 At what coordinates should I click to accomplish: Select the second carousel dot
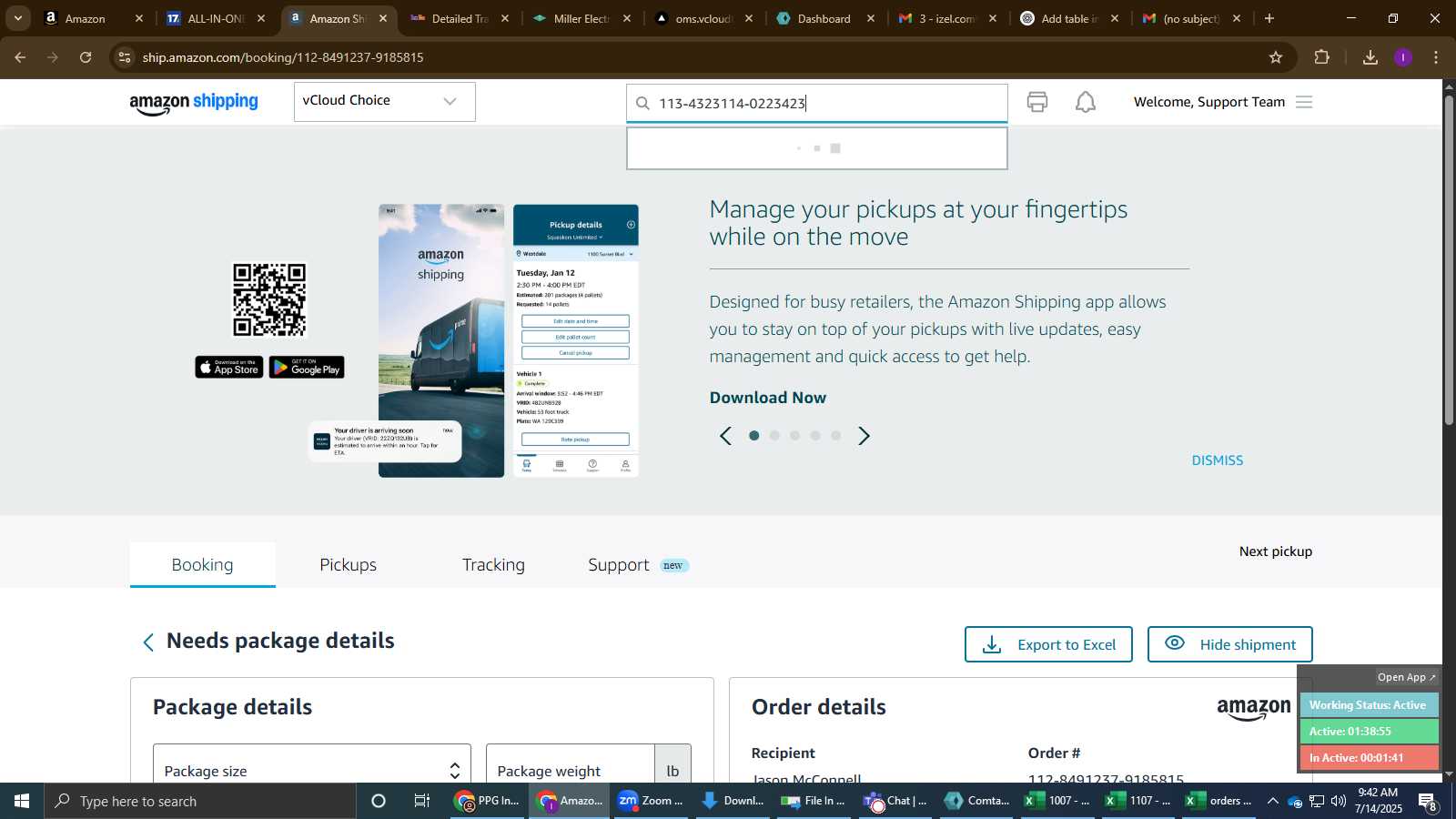[774, 436]
